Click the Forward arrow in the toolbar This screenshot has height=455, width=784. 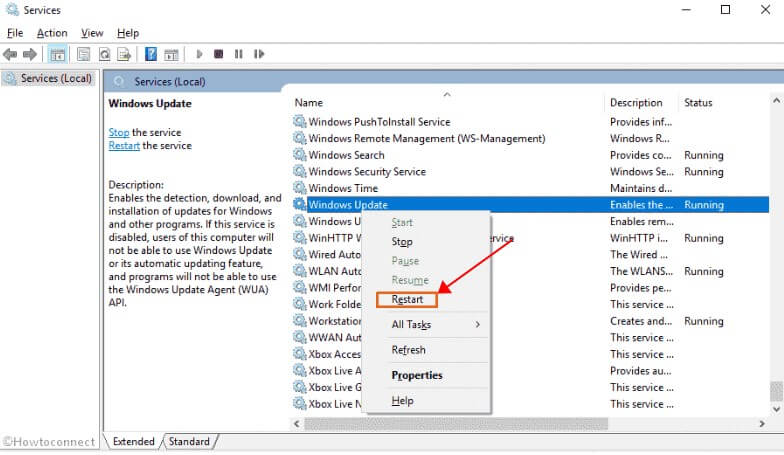pos(30,54)
